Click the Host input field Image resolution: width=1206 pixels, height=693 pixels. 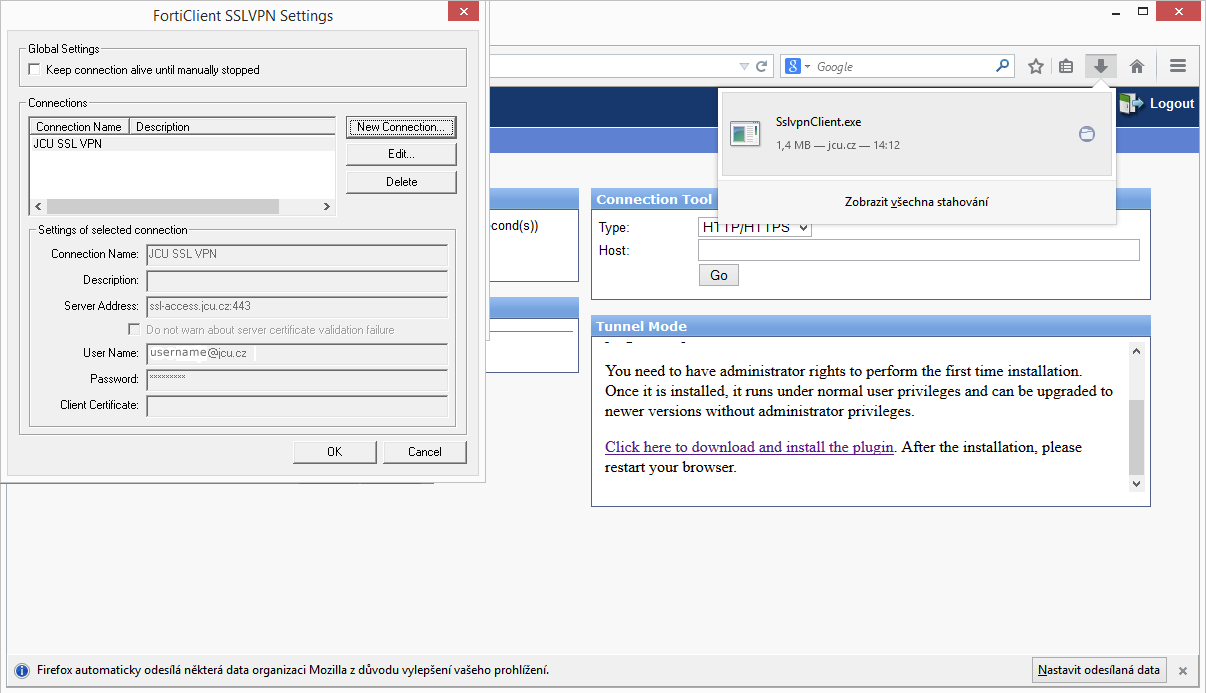[919, 250]
